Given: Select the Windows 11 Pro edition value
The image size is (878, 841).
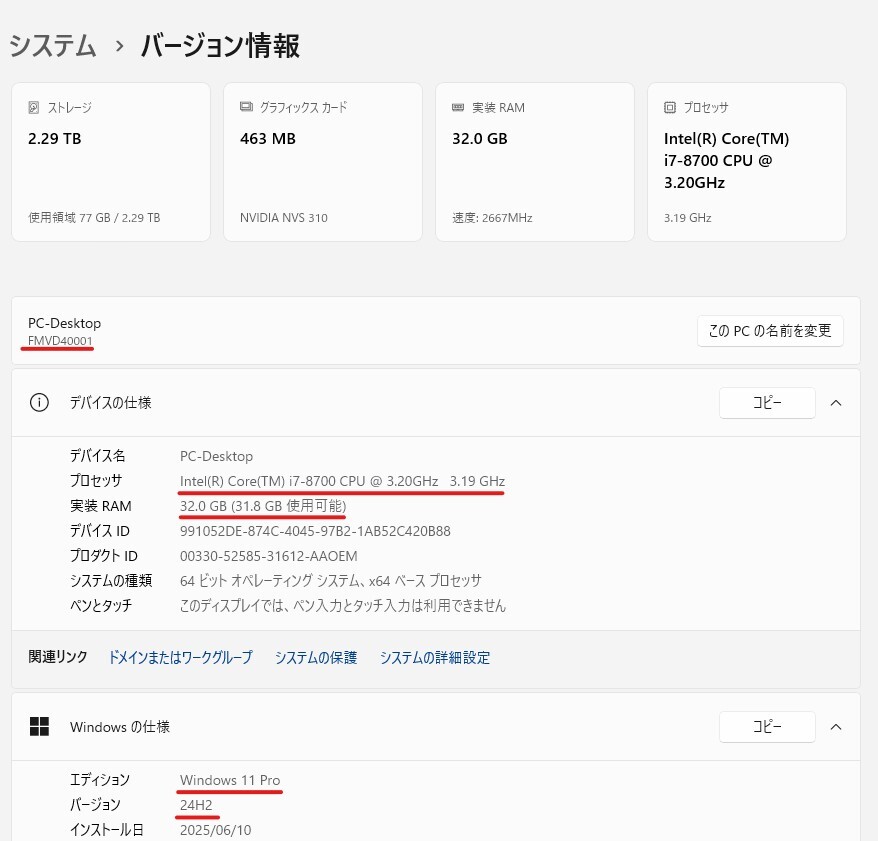Looking at the screenshot, I should tap(230, 780).
